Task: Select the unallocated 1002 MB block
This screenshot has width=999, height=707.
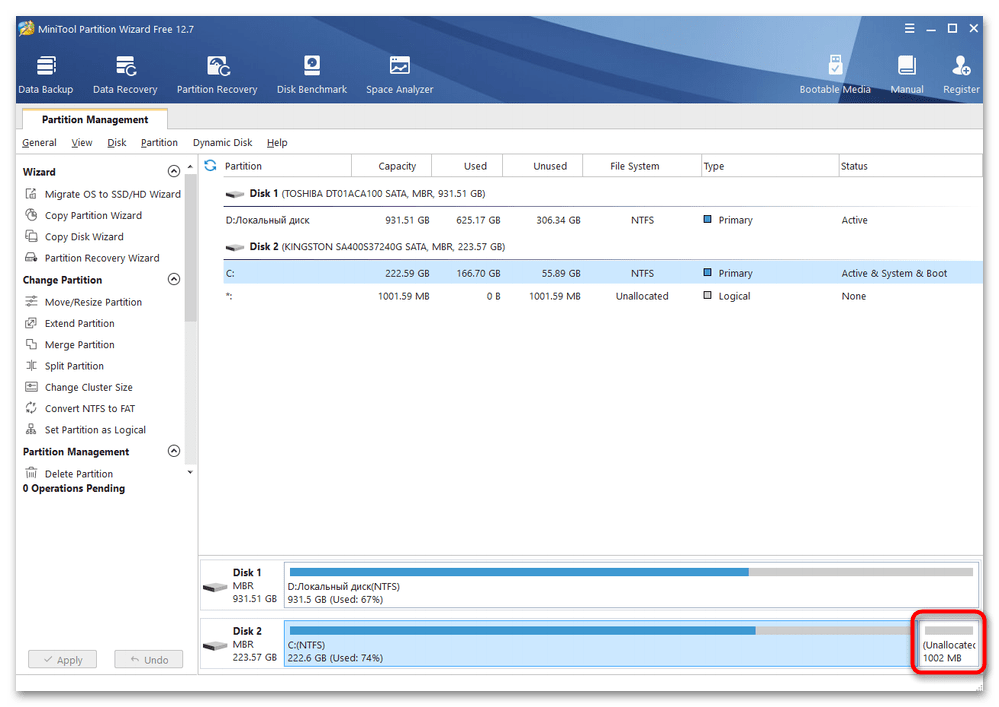Action: pyautogui.click(x=948, y=644)
